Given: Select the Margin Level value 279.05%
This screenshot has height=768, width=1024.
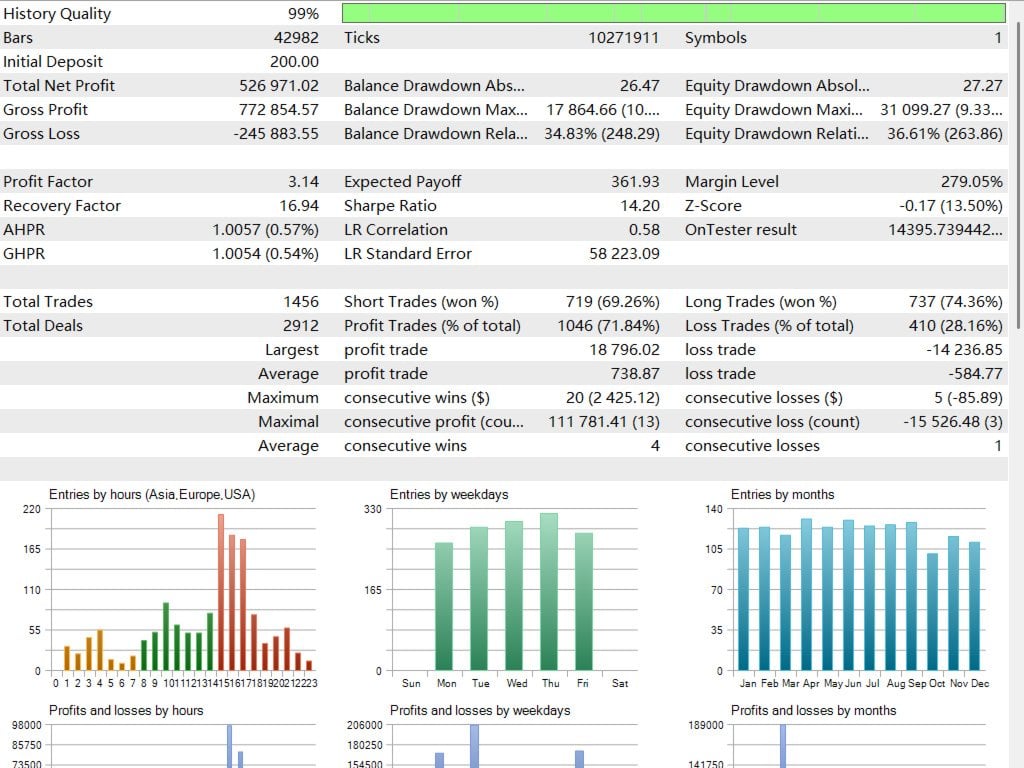Looking at the screenshot, I should [x=975, y=181].
